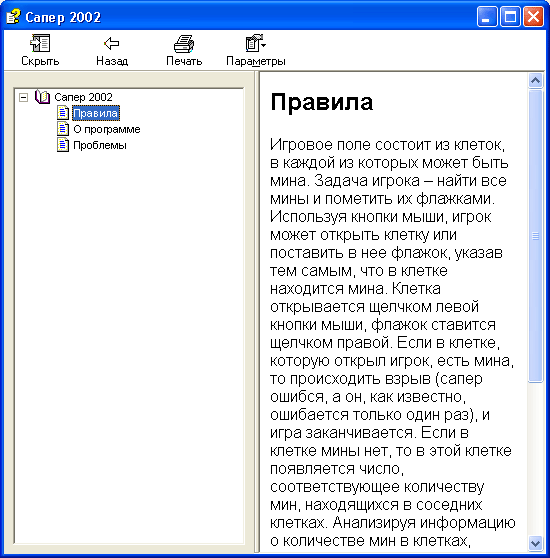Click the help icon in the title bar
This screenshot has height=558, width=550.
tap(14, 16)
